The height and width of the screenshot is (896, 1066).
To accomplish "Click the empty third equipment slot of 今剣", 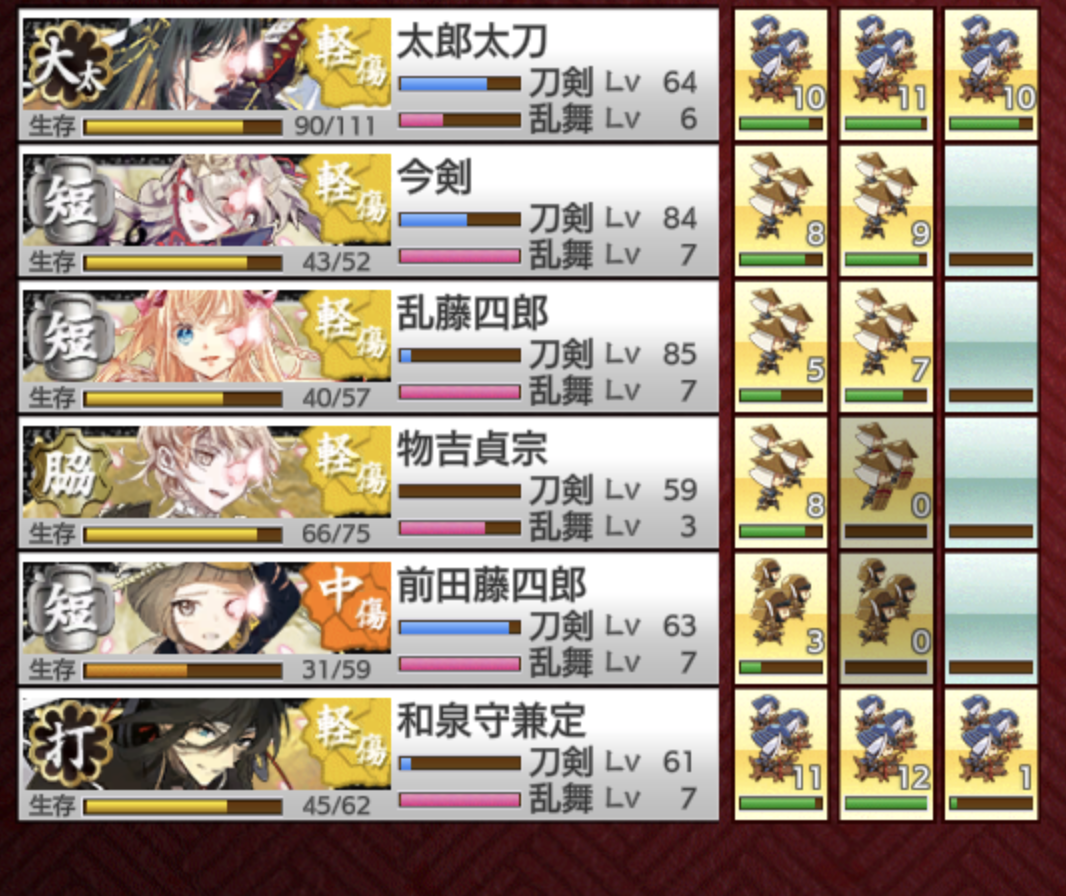I will pos(991,211).
